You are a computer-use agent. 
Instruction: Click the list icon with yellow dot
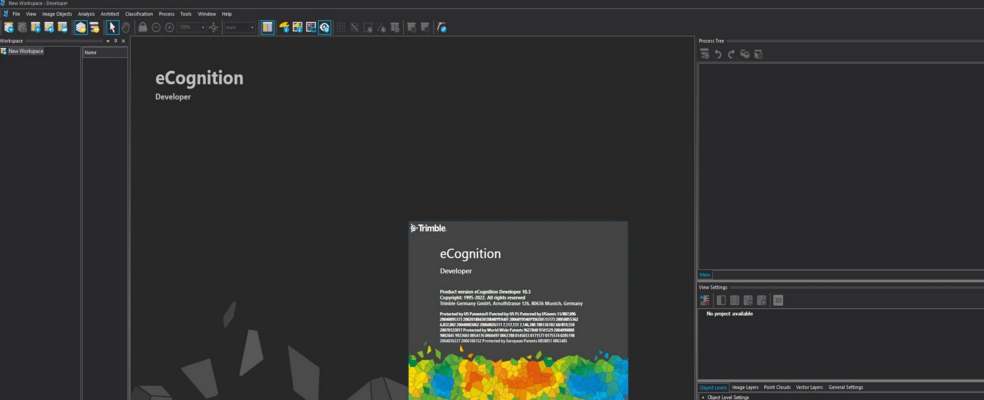coord(94,27)
